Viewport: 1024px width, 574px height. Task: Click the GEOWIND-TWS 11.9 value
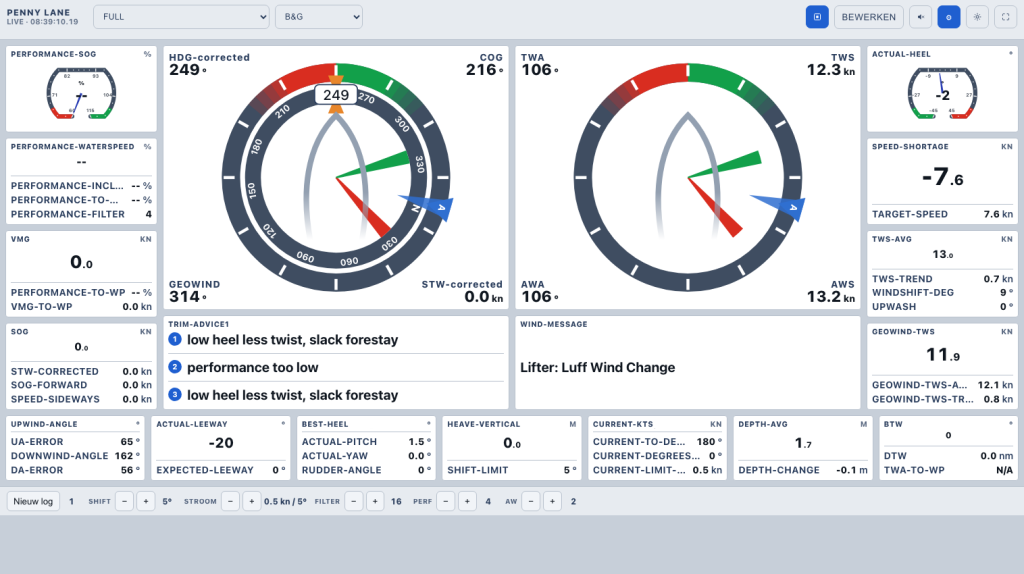pyautogui.click(x=942, y=355)
